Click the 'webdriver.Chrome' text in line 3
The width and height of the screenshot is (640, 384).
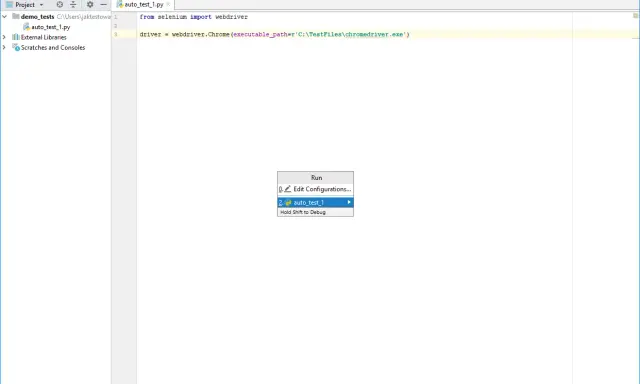(200, 34)
